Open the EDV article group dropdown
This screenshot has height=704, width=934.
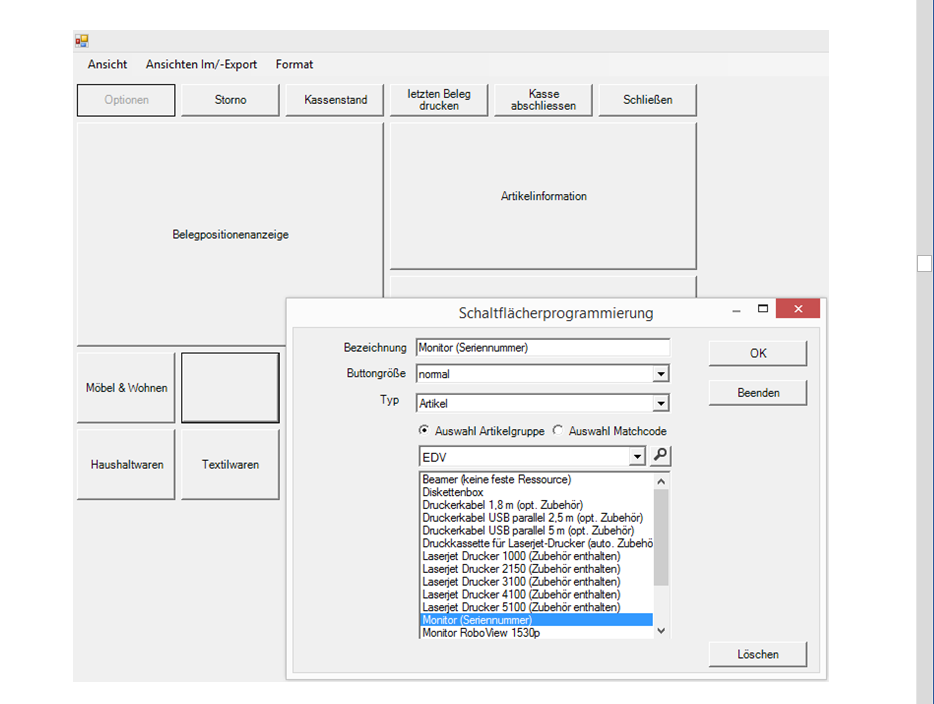[x=638, y=457]
